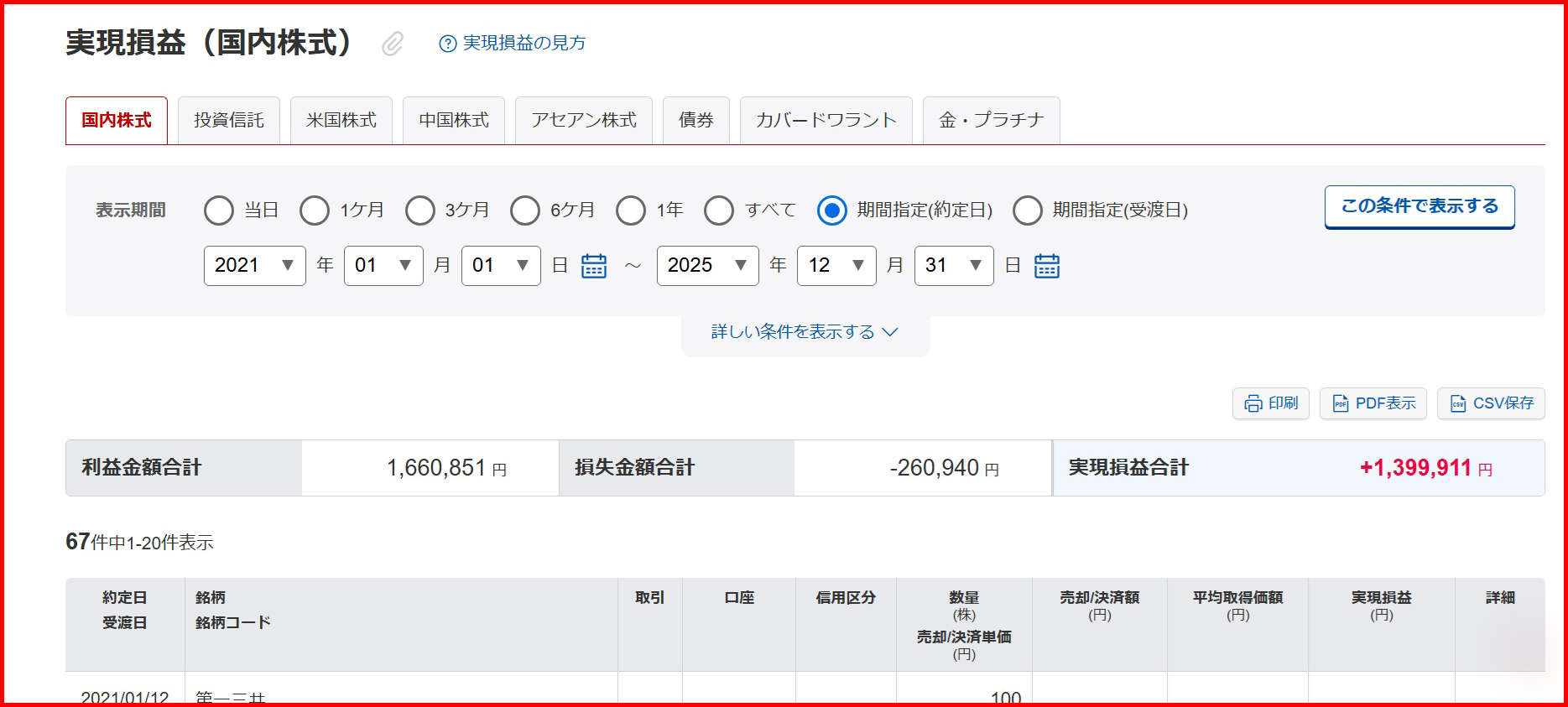Click the CSV保存 button
The width and height of the screenshot is (1568, 707).
coord(1491,403)
